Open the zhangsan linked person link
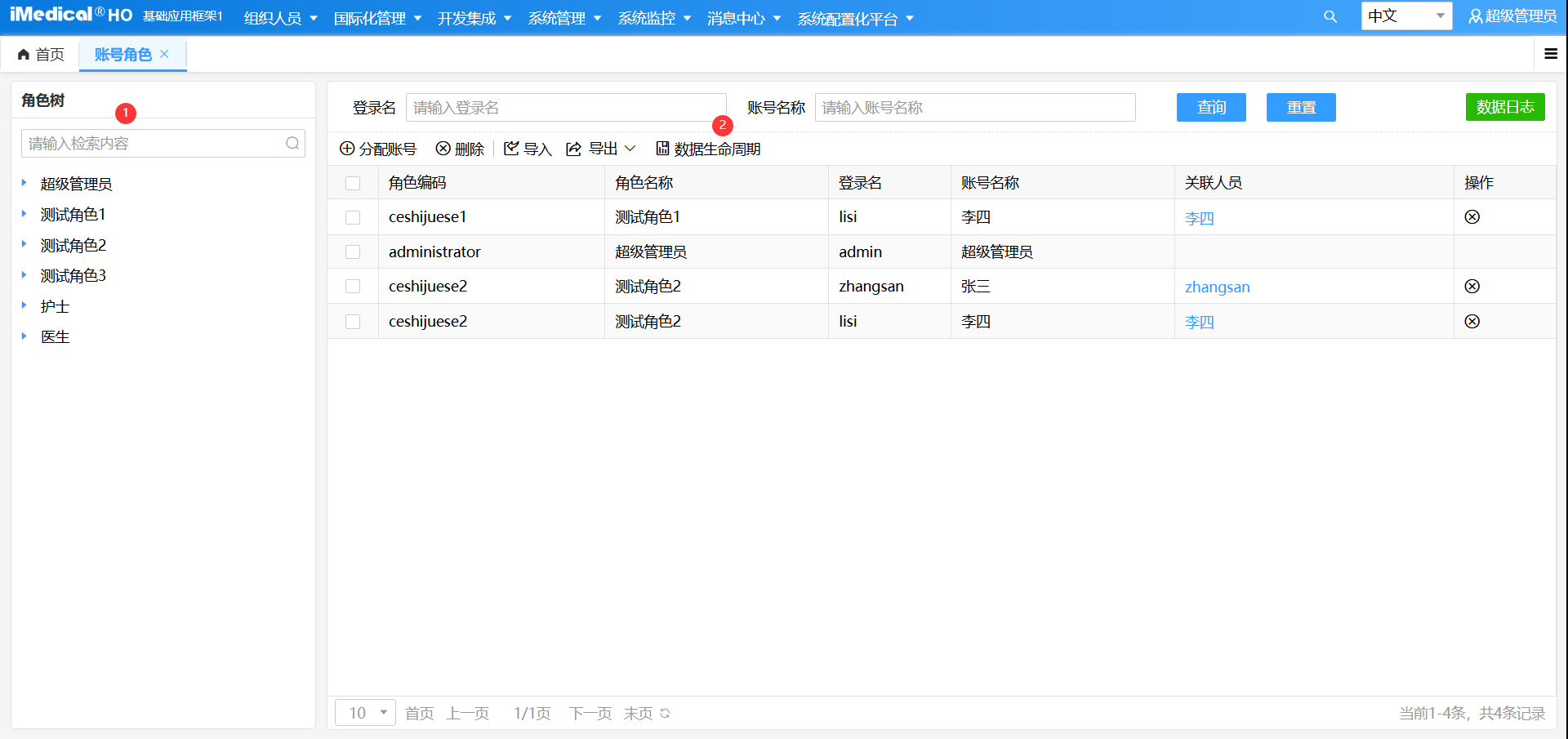Image resolution: width=1568 pixels, height=739 pixels. point(1217,287)
